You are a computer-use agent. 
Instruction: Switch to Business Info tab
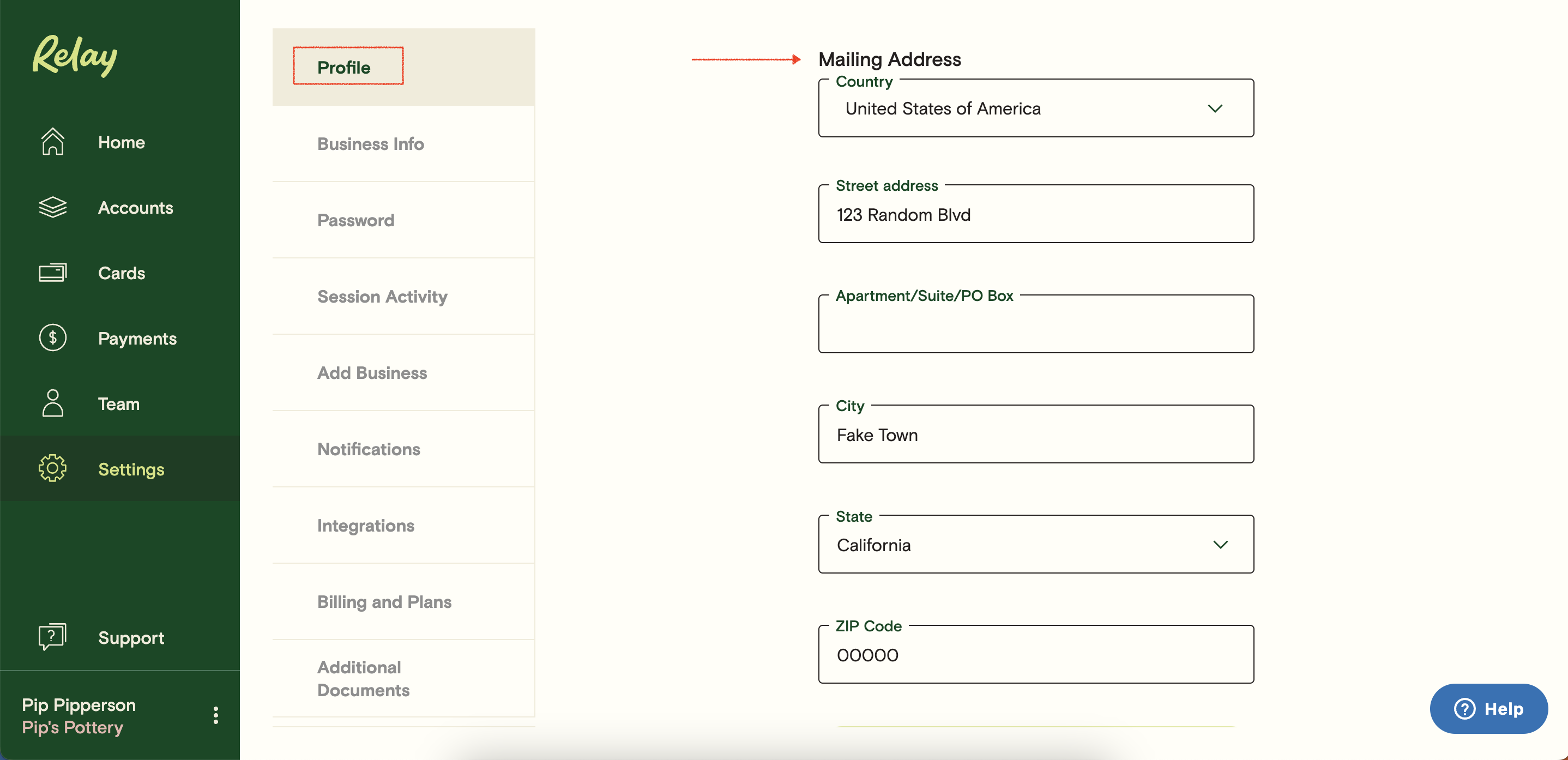tap(403, 143)
